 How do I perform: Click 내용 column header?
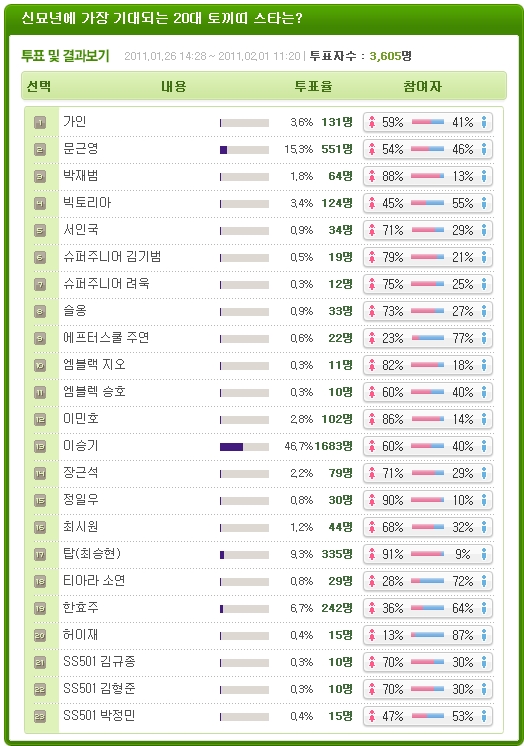click(x=174, y=86)
